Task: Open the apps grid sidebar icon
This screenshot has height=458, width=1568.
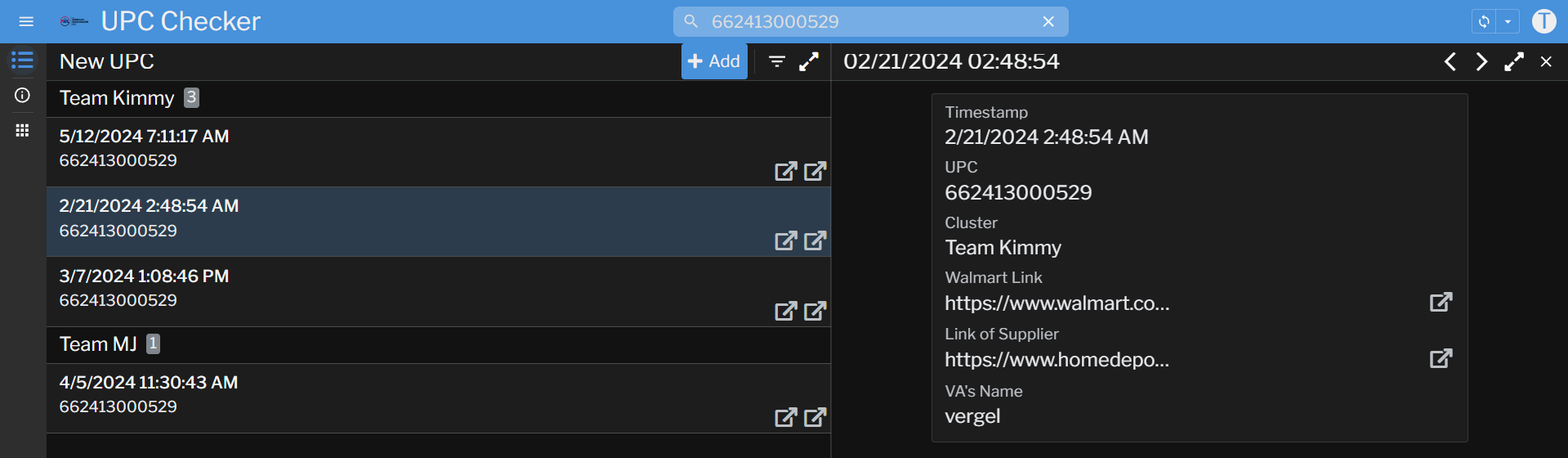Action: click(x=22, y=130)
